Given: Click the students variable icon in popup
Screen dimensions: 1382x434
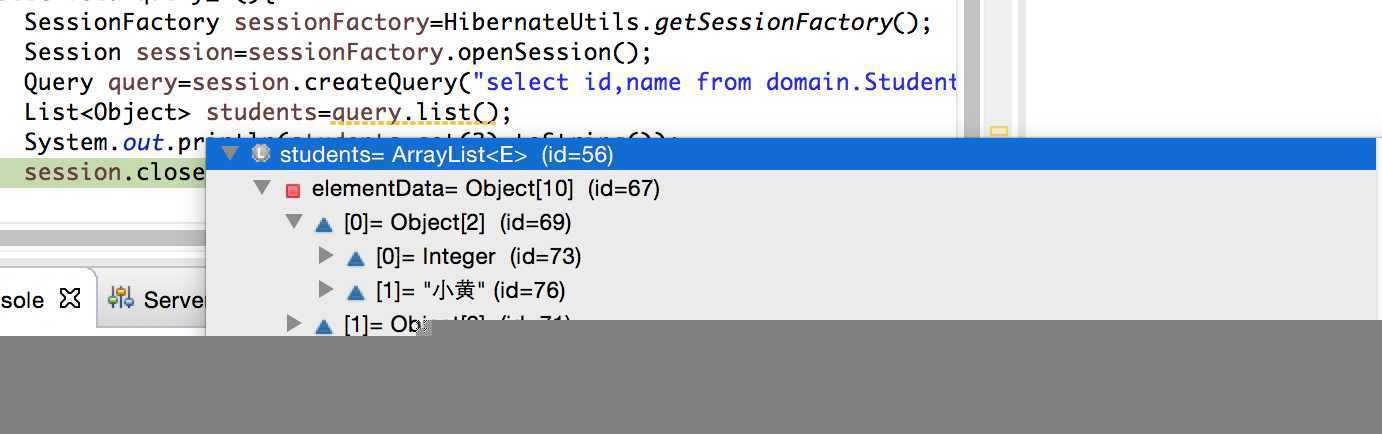Looking at the screenshot, I should coord(261,154).
